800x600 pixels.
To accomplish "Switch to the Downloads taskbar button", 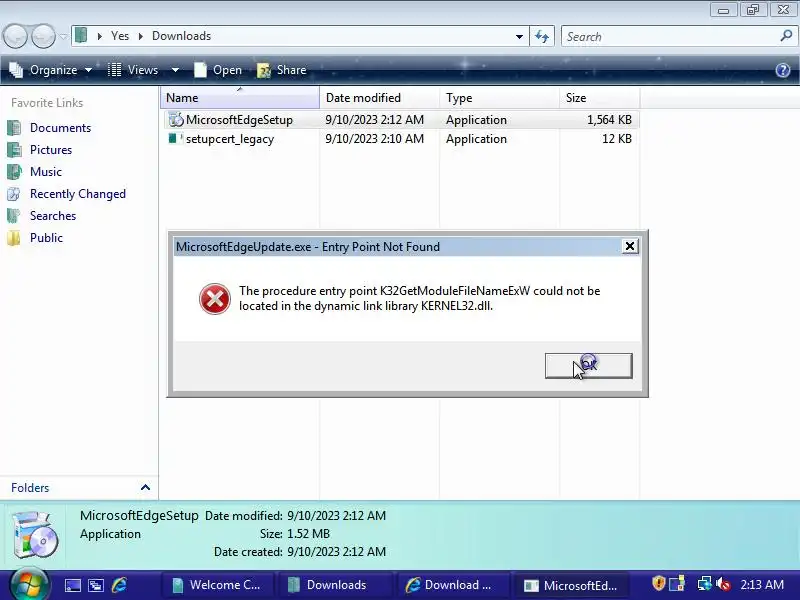I will click(334, 585).
